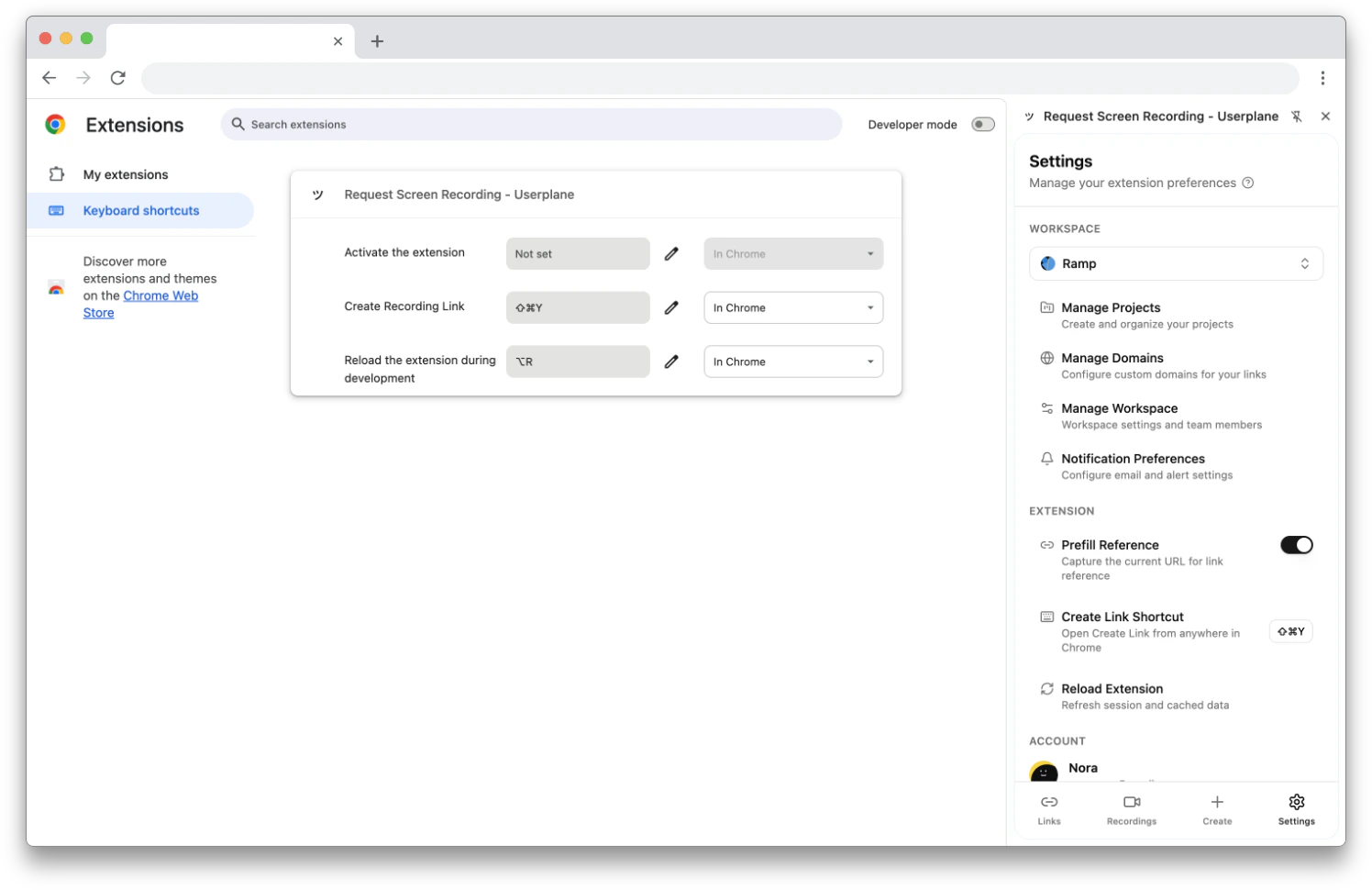The height and width of the screenshot is (890, 1372).
Task: Reload the current page
Action: point(118,78)
